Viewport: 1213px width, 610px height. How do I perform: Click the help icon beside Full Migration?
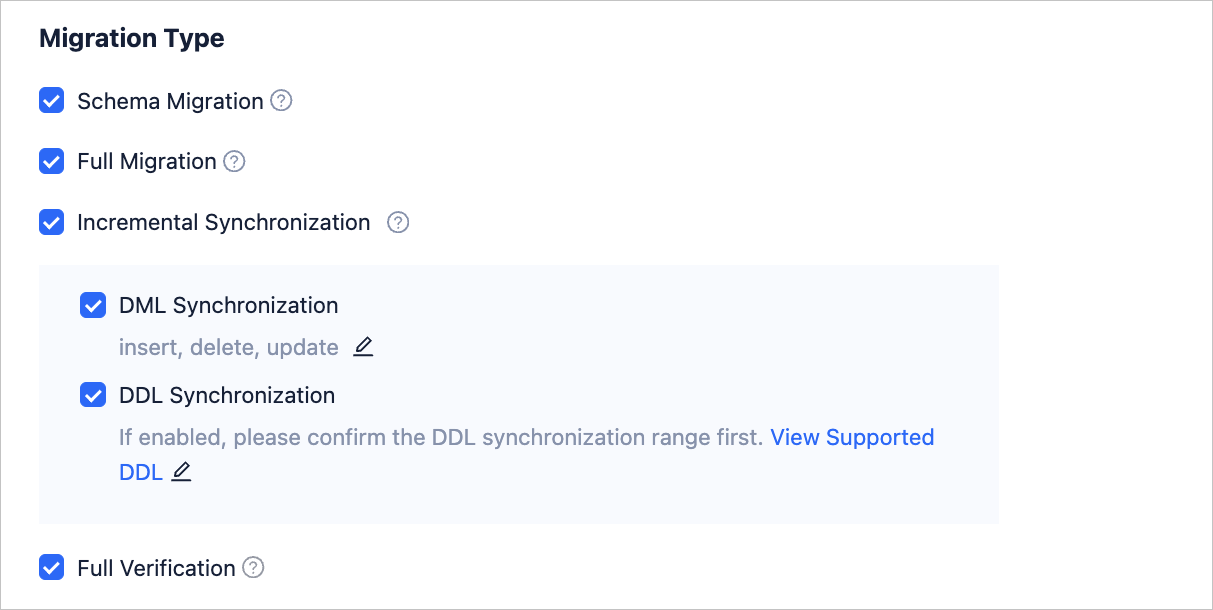click(x=234, y=161)
